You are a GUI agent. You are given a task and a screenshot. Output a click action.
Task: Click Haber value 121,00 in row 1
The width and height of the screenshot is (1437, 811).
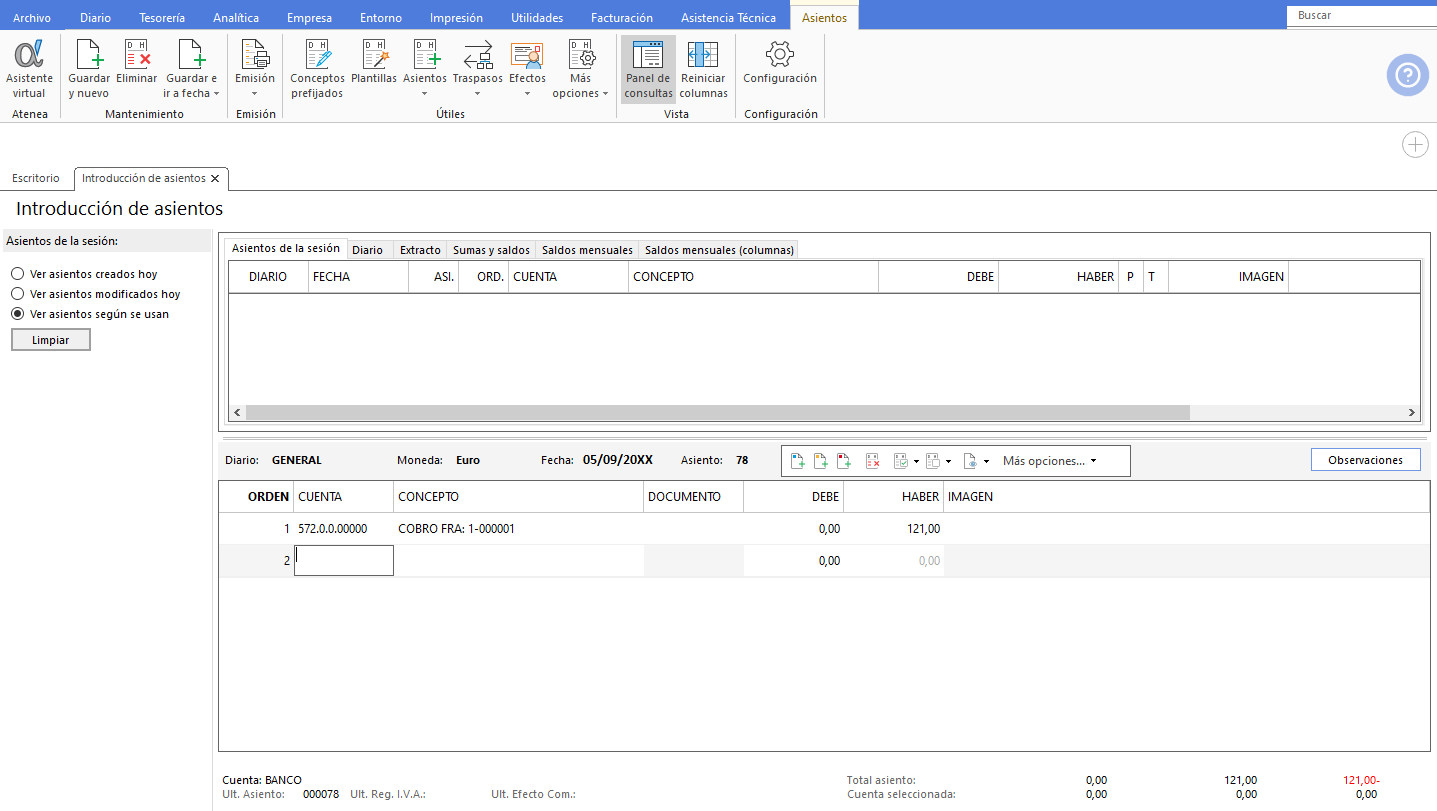pos(924,529)
